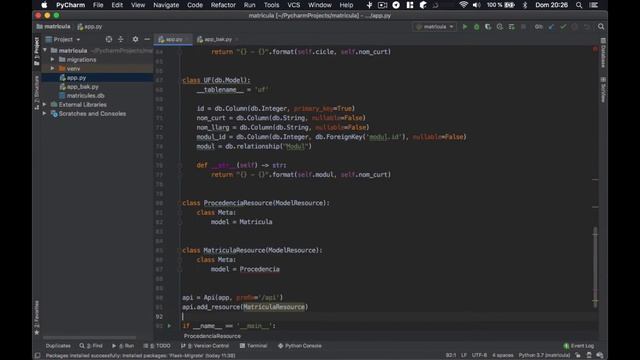Viewport: 640px width, 360px height.
Task: Commit changes with the green checkmark icon
Action: (563, 27)
